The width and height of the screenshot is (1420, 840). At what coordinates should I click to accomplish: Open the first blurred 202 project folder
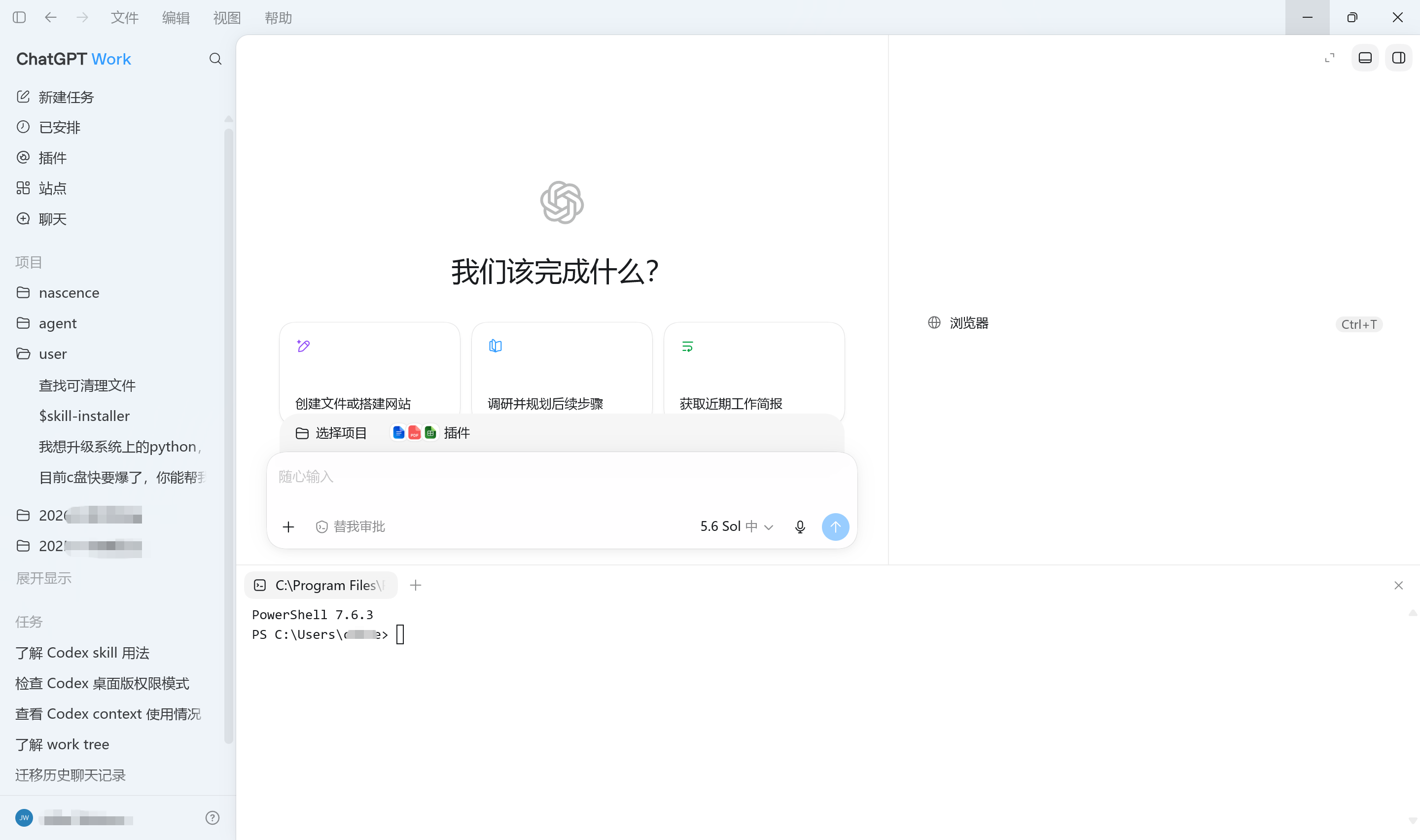point(79,515)
